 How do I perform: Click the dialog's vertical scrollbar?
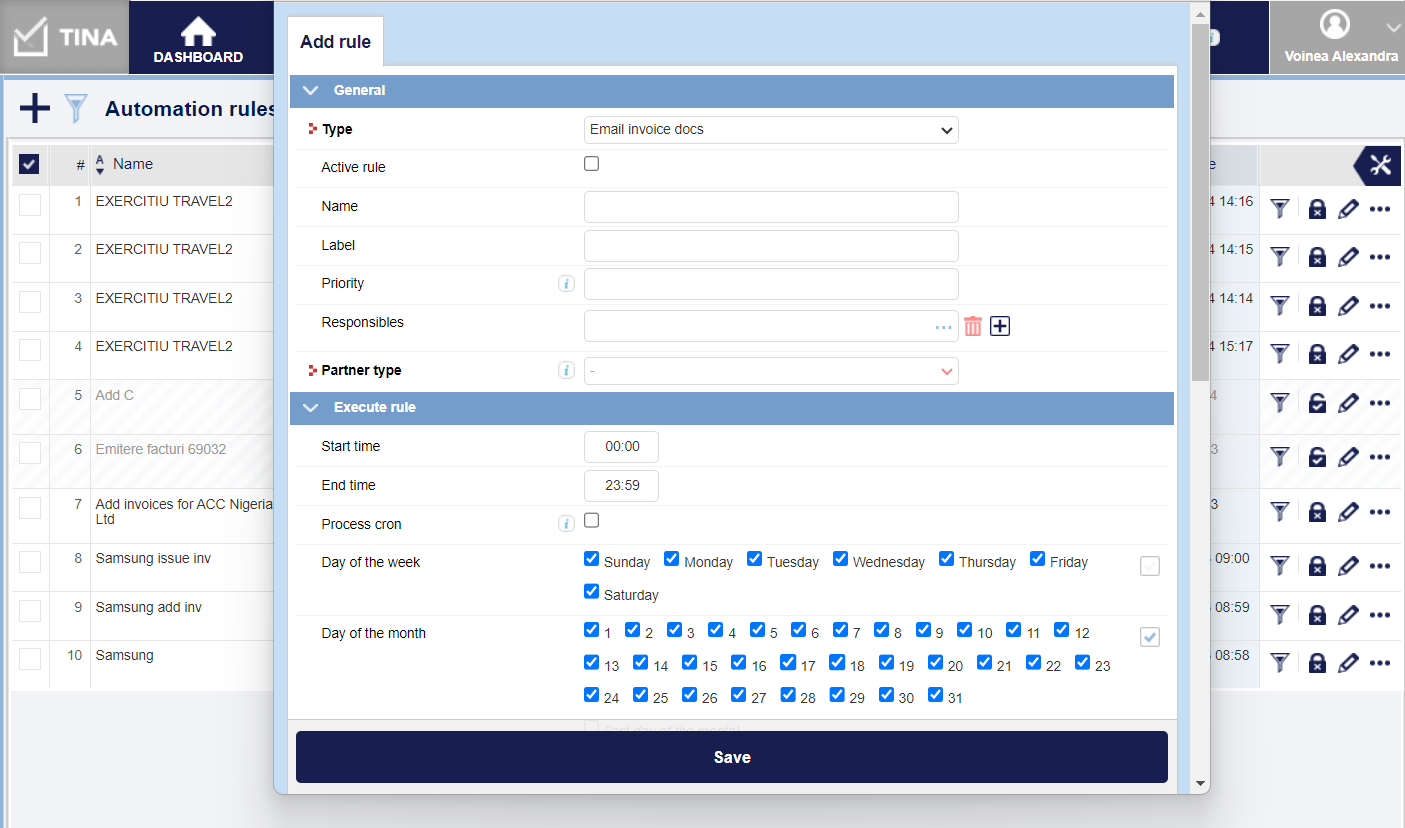[1200, 200]
